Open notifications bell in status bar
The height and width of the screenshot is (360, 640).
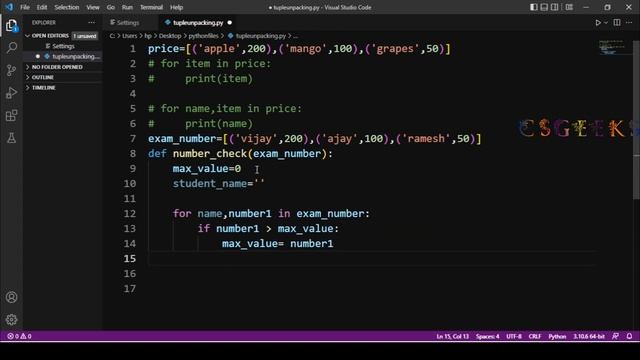(629, 336)
